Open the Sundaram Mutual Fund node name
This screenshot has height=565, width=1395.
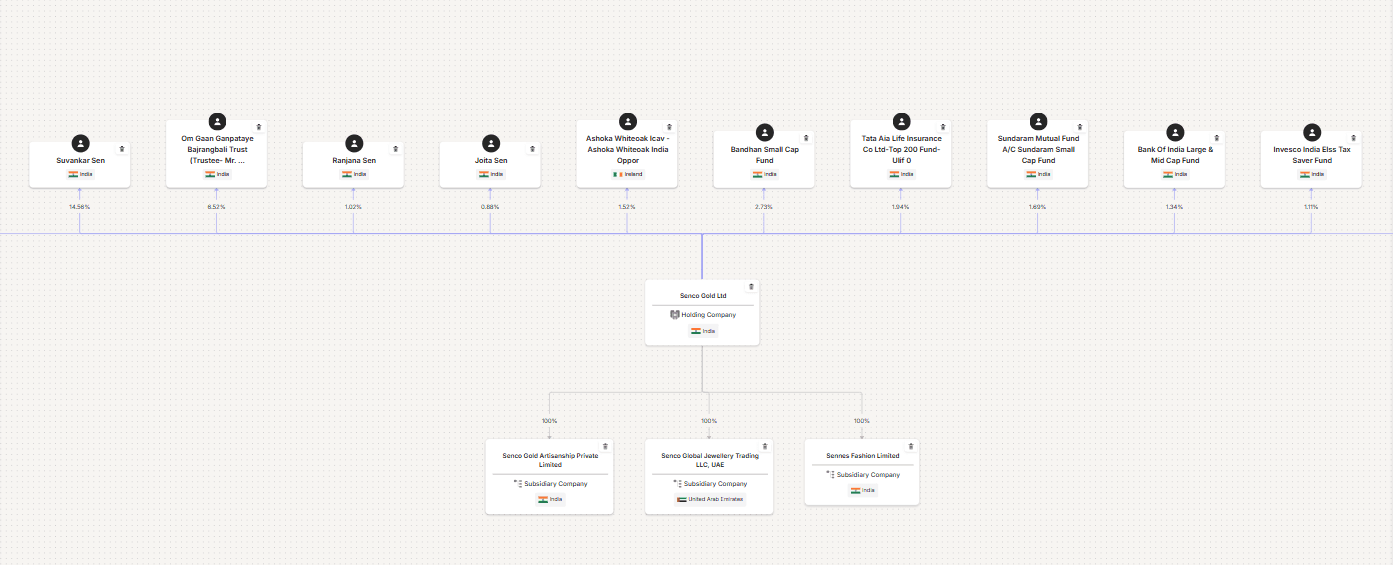point(1038,149)
